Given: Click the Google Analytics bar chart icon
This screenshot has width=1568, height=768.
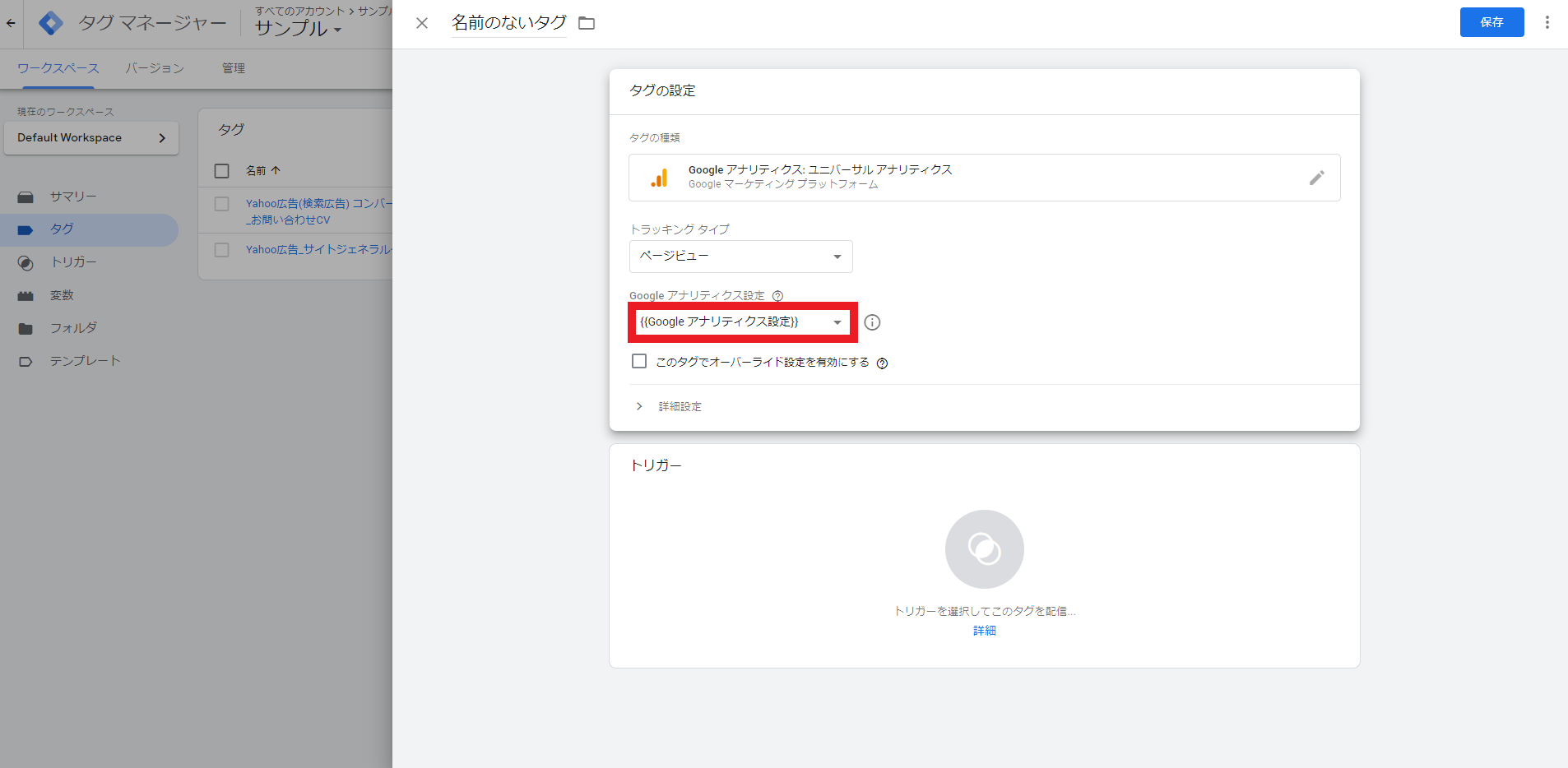Looking at the screenshot, I should pyautogui.click(x=659, y=178).
